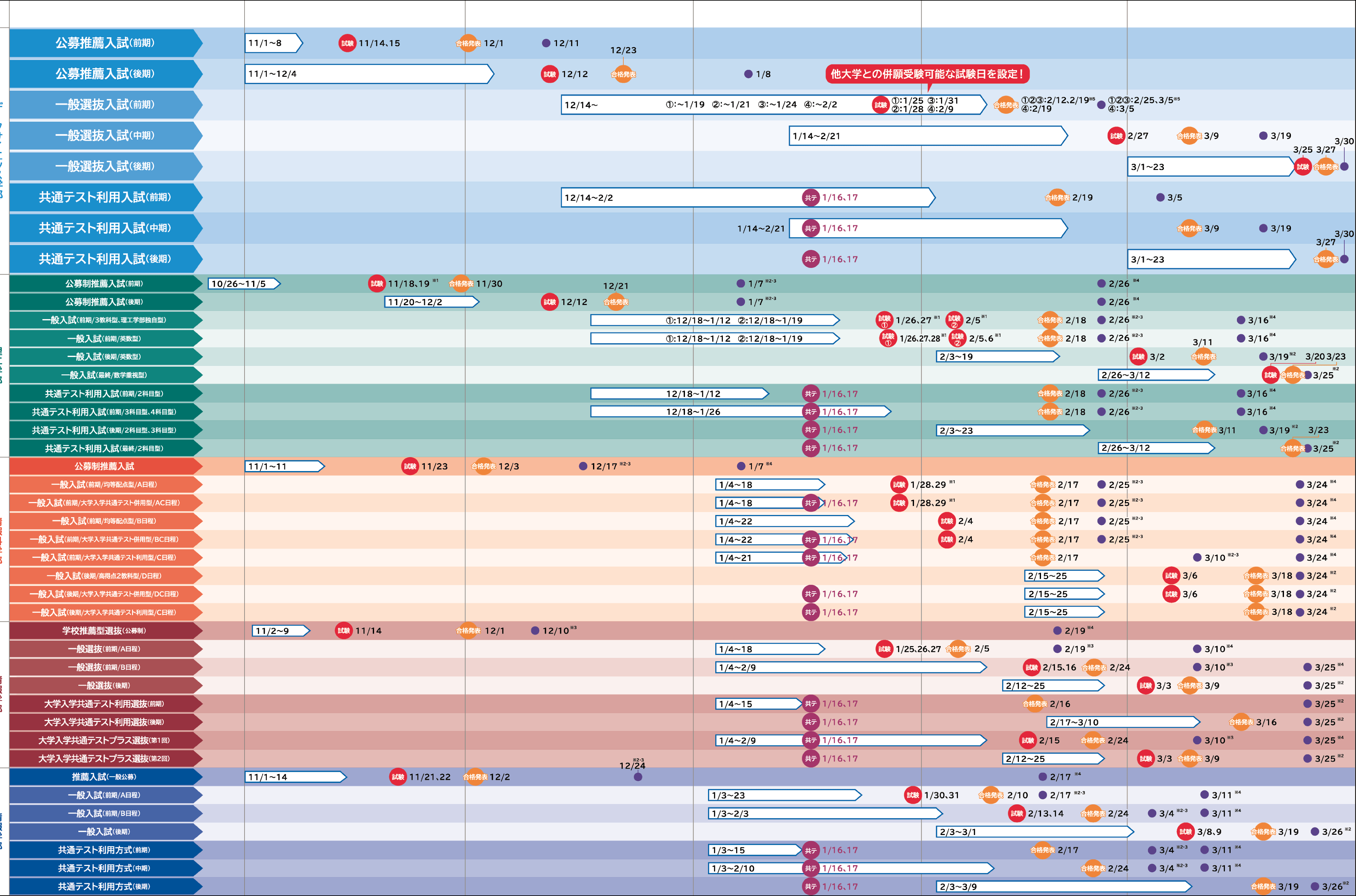The width and height of the screenshot is (1356, 896).
Task: Click the 合格発表 icon in 公募推薦入試(前期) row
Action: click(x=468, y=43)
